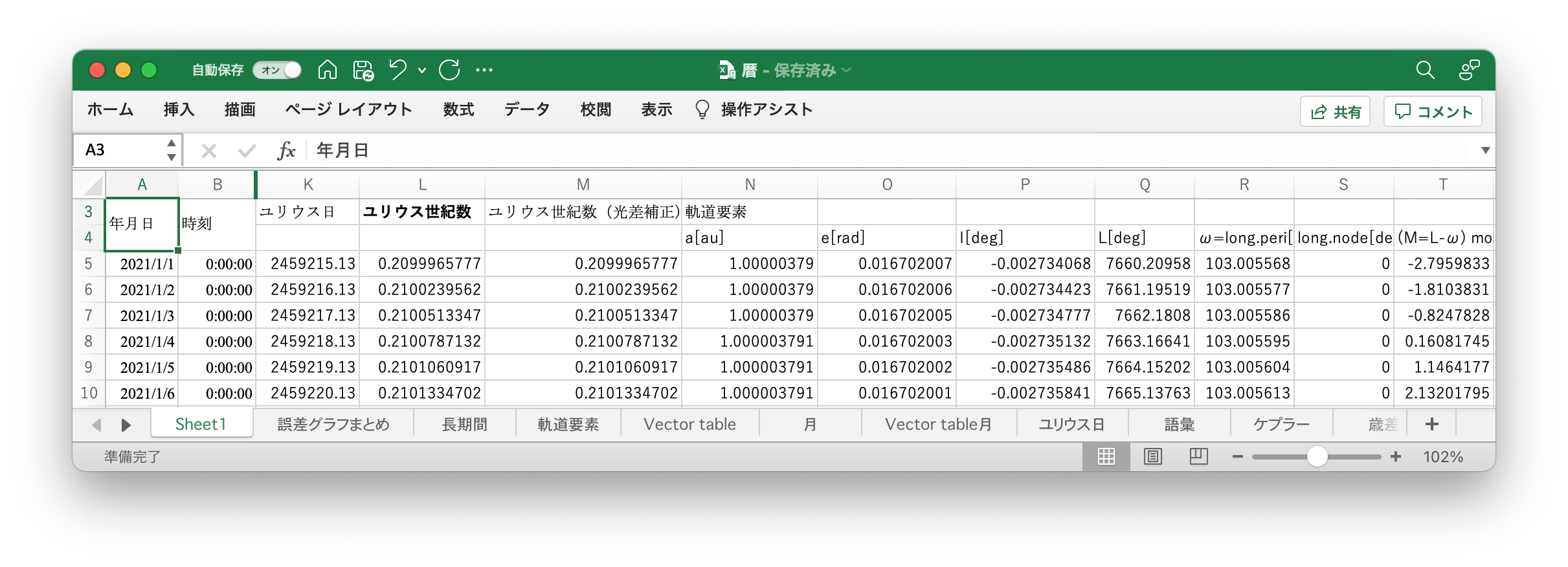The height and width of the screenshot is (567, 1568).
Task: Click the select-all corner triangle
Action: coord(92,185)
